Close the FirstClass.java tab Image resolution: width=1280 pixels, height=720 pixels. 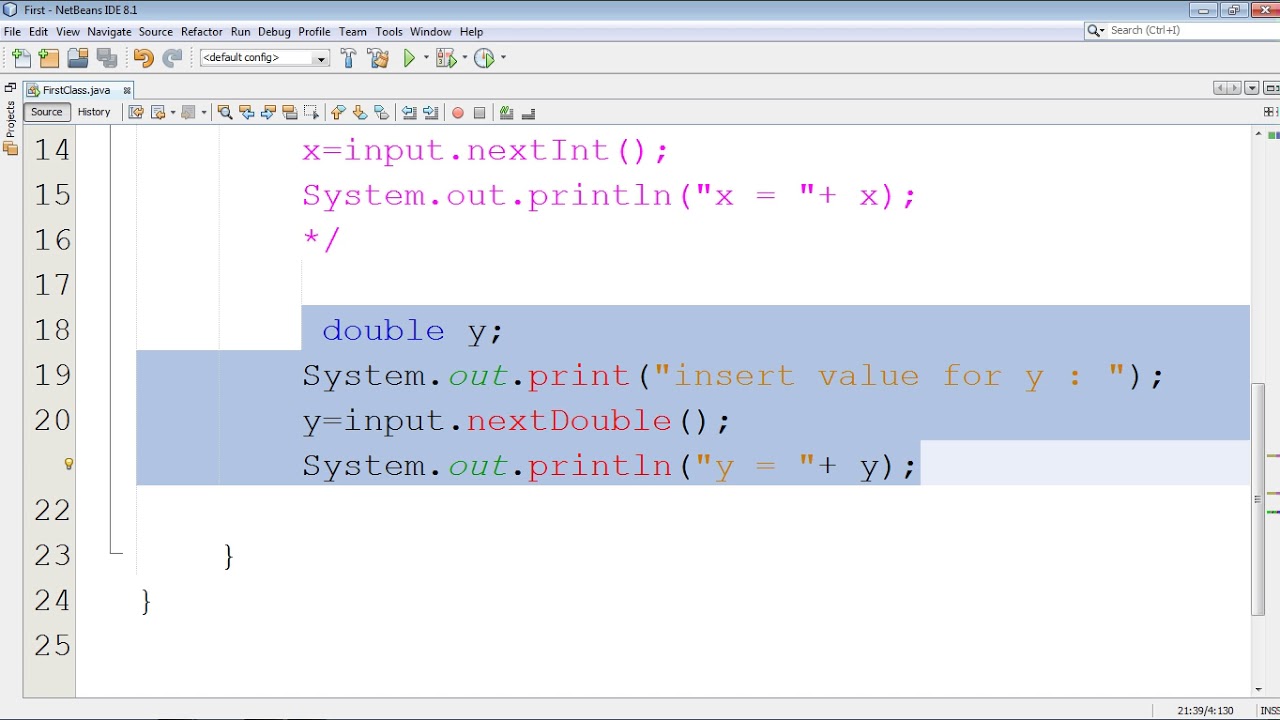[x=127, y=90]
